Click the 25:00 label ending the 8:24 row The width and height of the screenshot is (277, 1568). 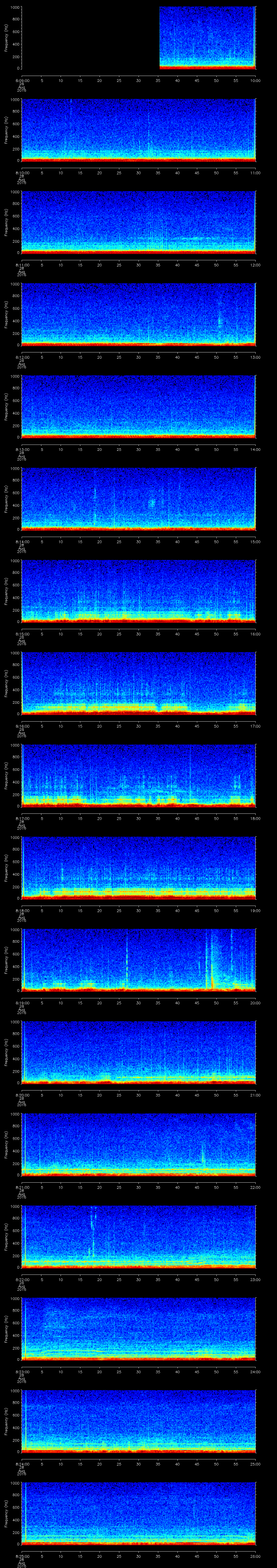coord(255,1464)
